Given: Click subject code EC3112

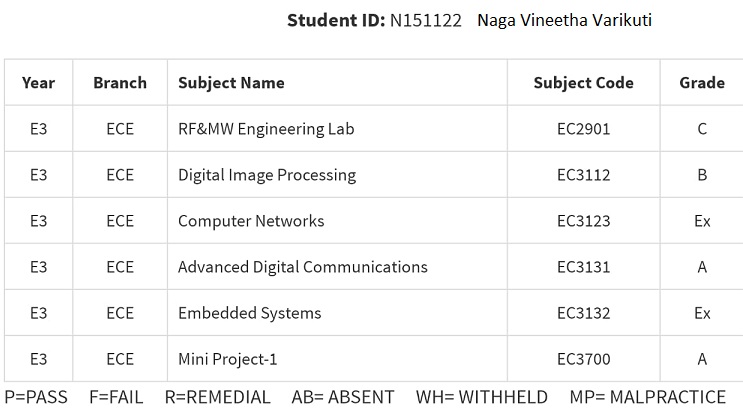Looking at the screenshot, I should (x=583, y=175).
